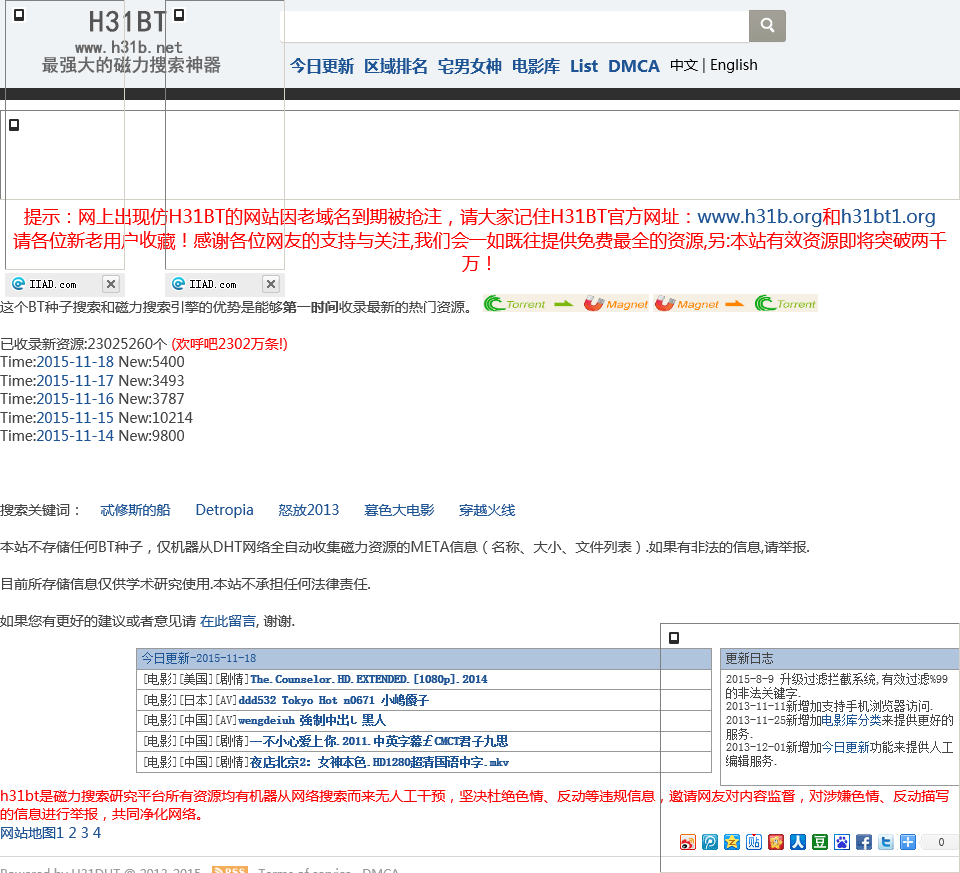Search keyword Detropia
Viewport: 960px width, 873px height.
tap(224, 510)
